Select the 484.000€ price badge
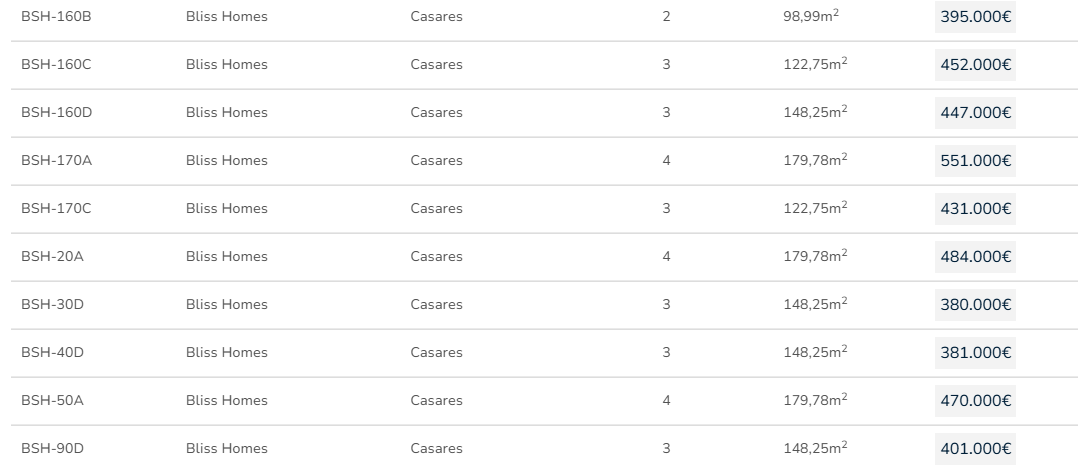The width and height of the screenshot is (1078, 472). tap(975, 257)
